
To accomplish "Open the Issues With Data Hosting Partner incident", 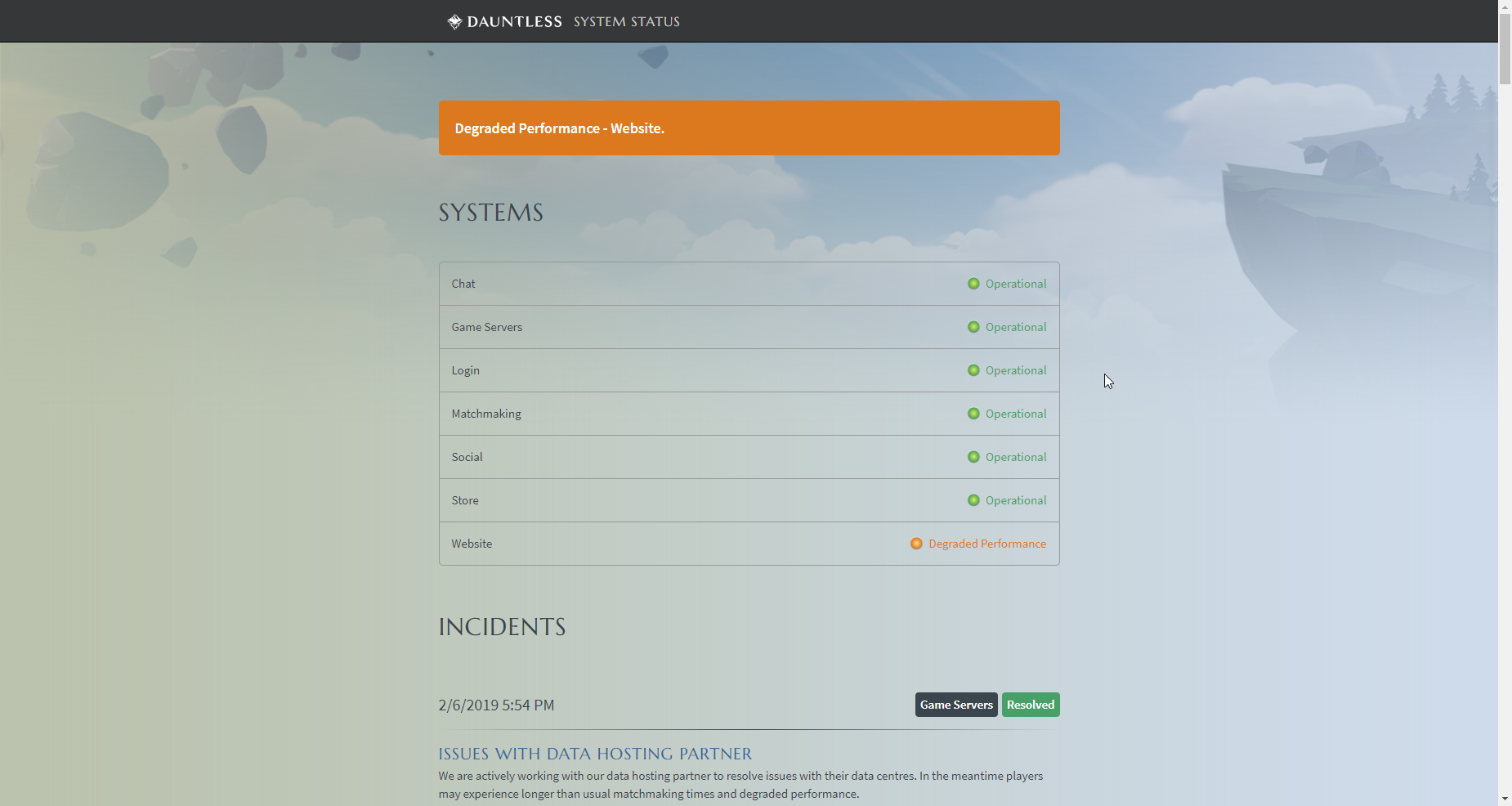I will click(595, 754).
